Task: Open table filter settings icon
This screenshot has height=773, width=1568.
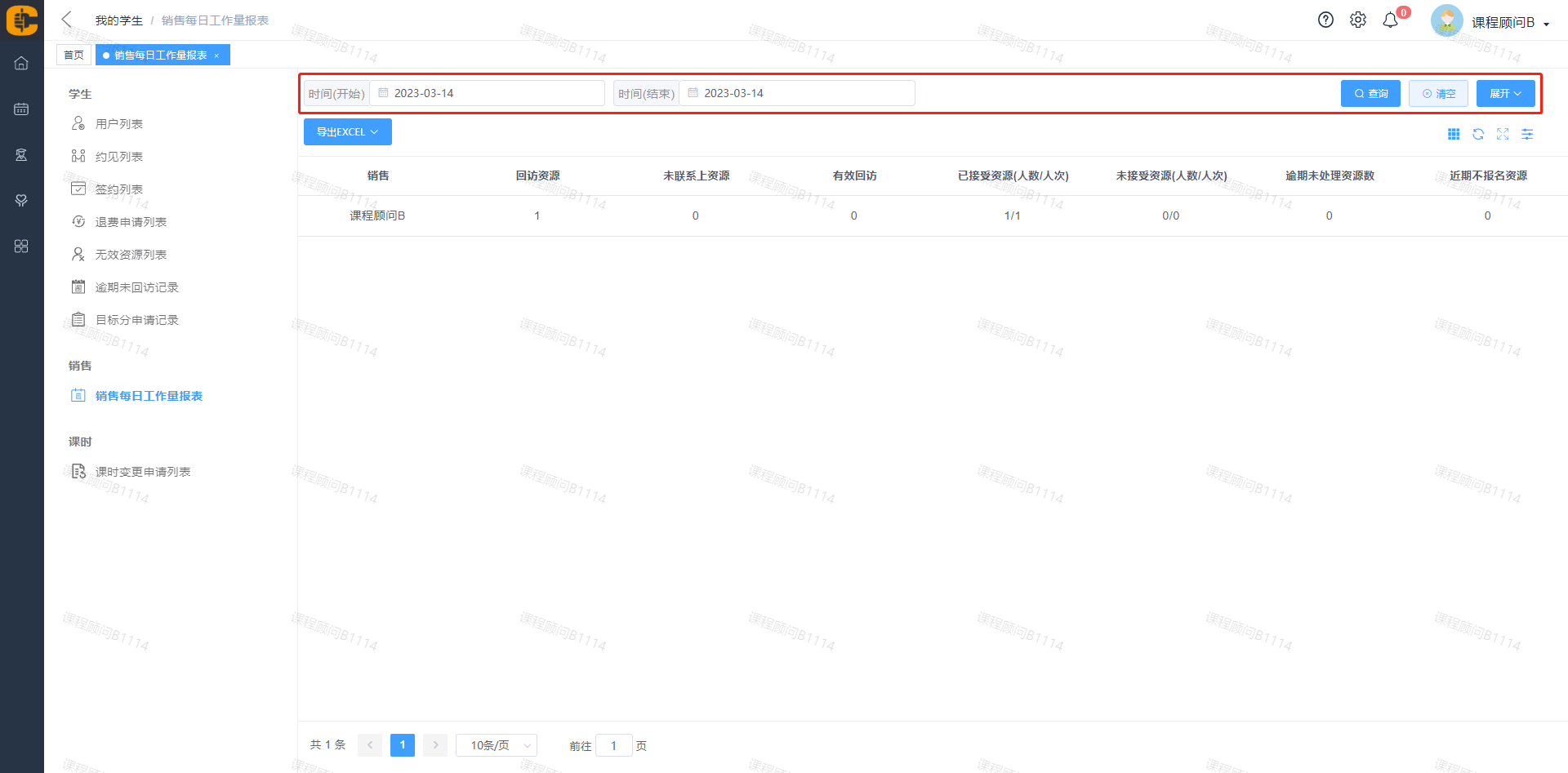Action: [1527, 134]
